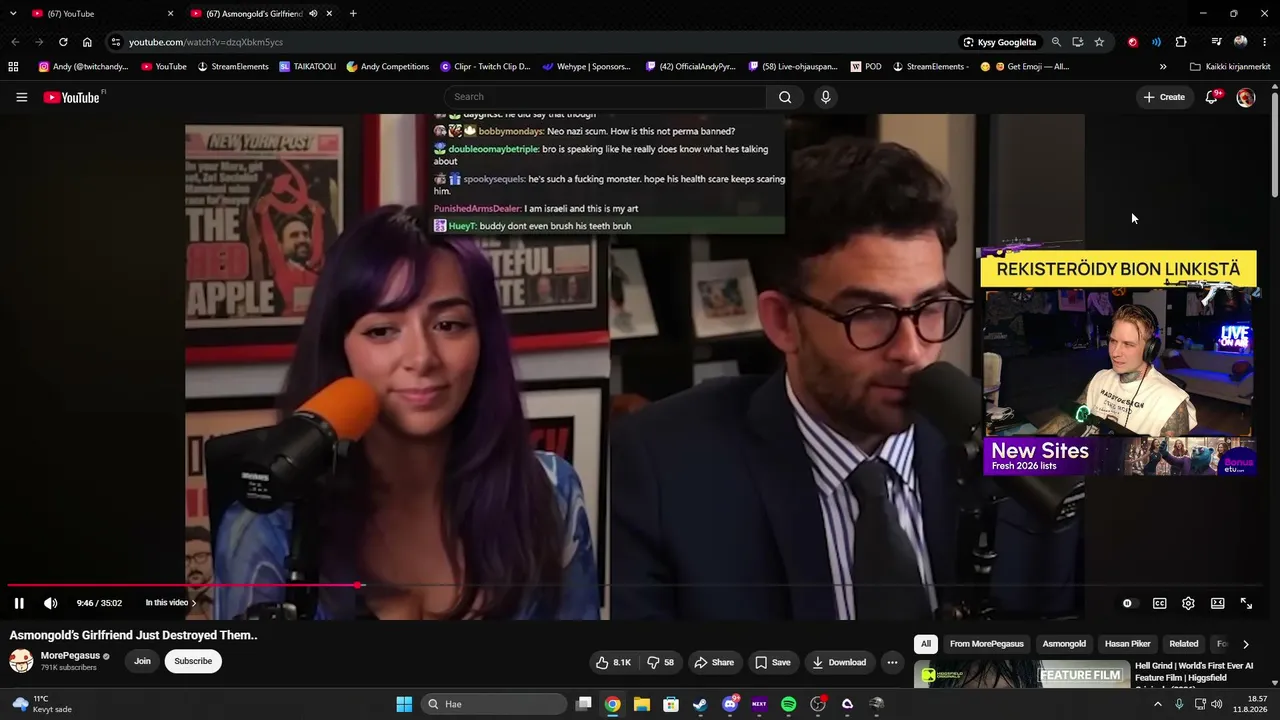The height and width of the screenshot is (720, 1280).
Task: View YouTube notifications bell
Action: pyautogui.click(x=1212, y=97)
